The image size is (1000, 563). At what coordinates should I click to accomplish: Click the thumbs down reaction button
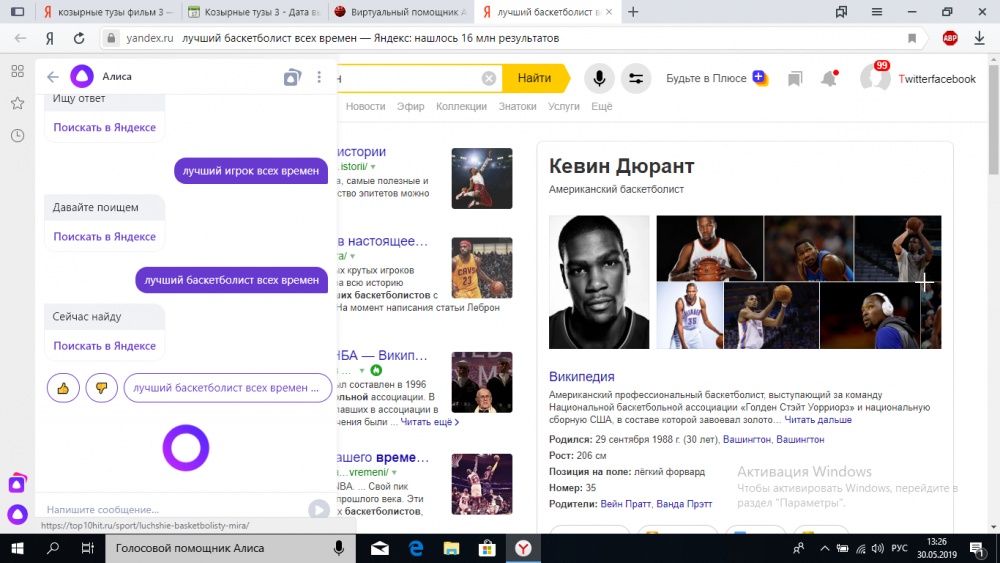pyautogui.click(x=101, y=388)
